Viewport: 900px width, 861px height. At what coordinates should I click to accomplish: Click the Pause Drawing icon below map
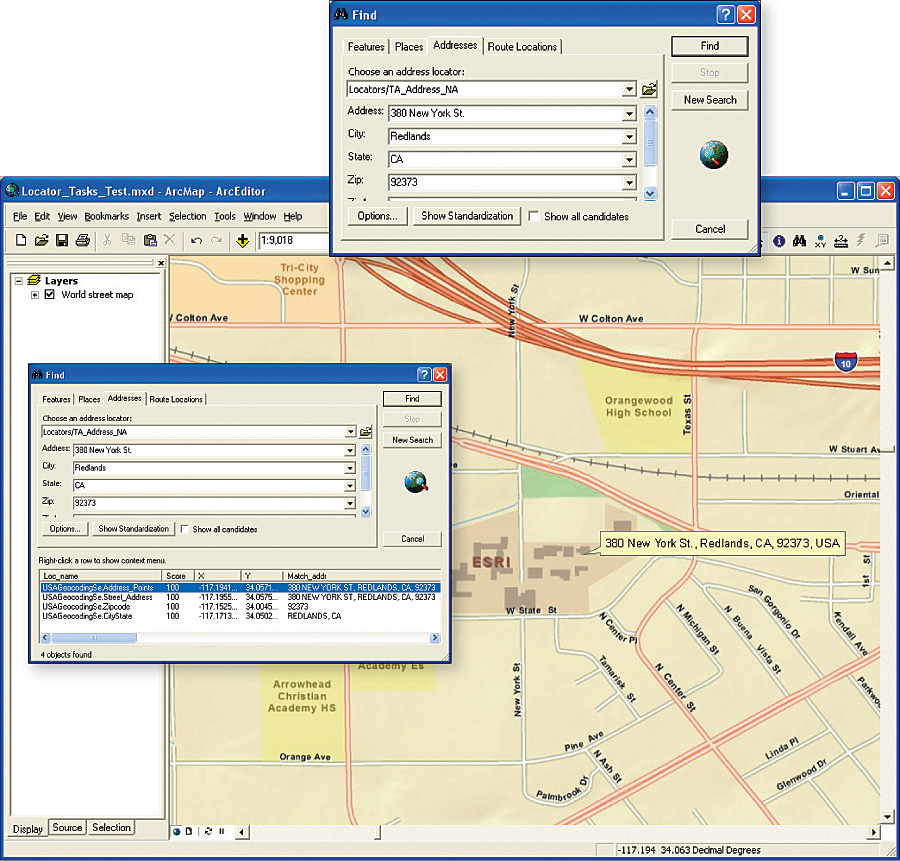click(222, 831)
